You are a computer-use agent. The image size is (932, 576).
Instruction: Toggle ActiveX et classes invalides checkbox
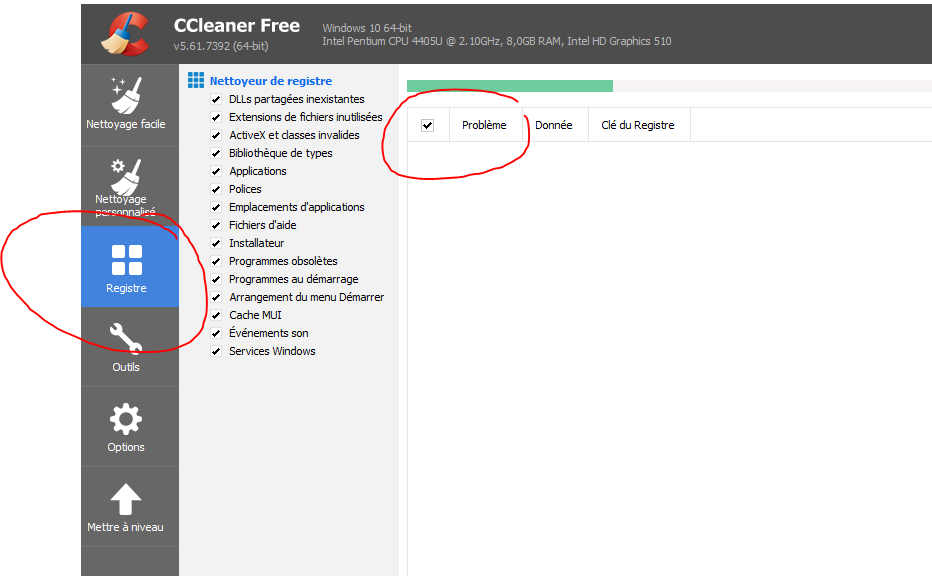click(216, 136)
